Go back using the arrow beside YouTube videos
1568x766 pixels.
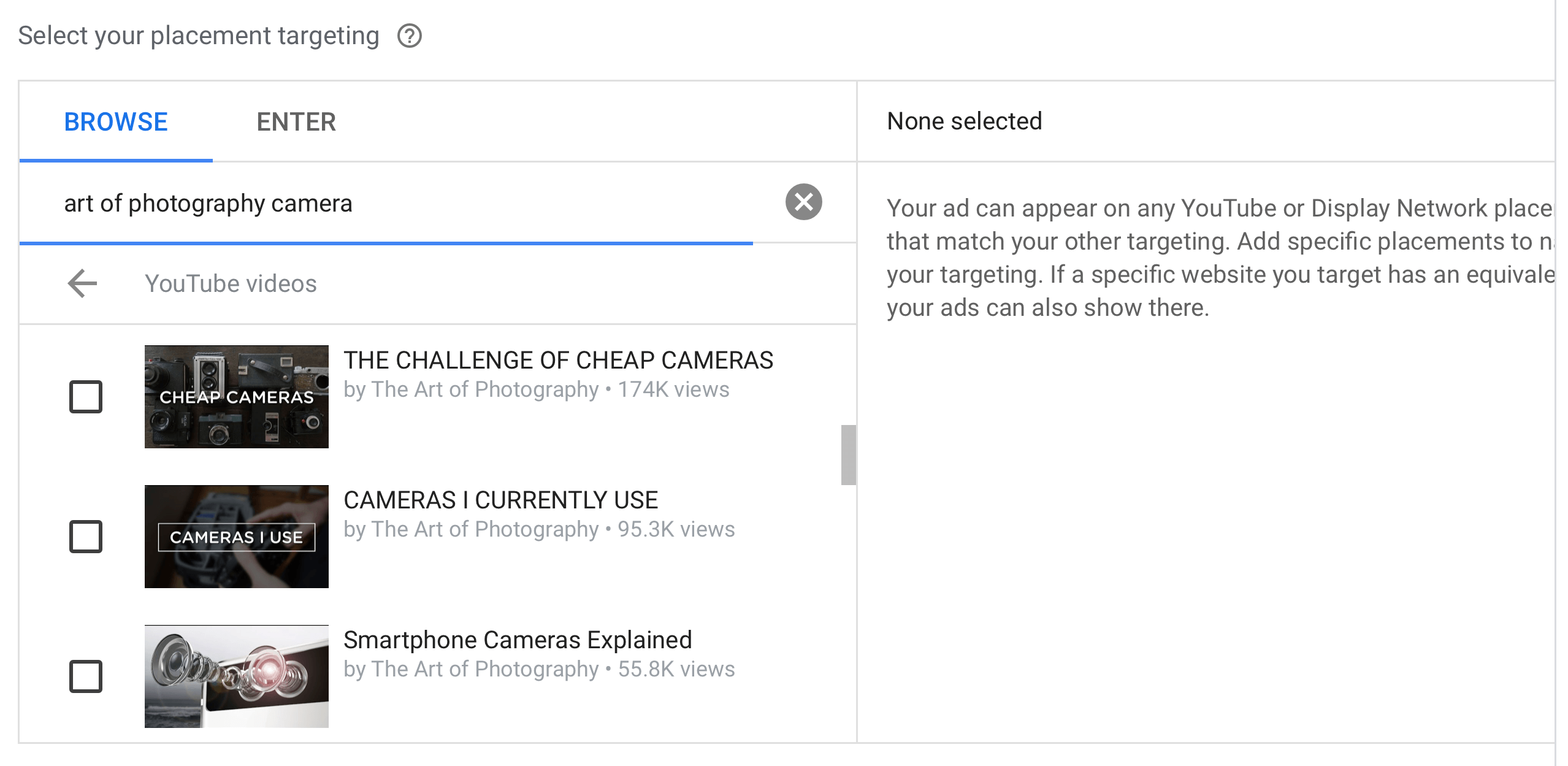[83, 283]
